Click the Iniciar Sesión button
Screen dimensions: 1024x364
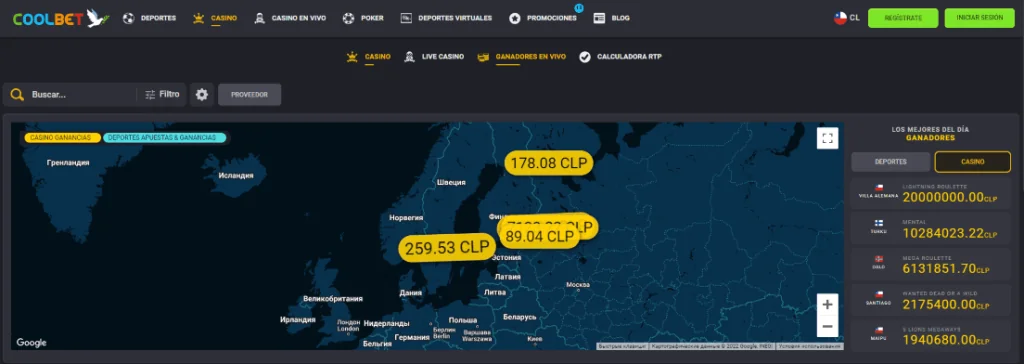pos(980,18)
